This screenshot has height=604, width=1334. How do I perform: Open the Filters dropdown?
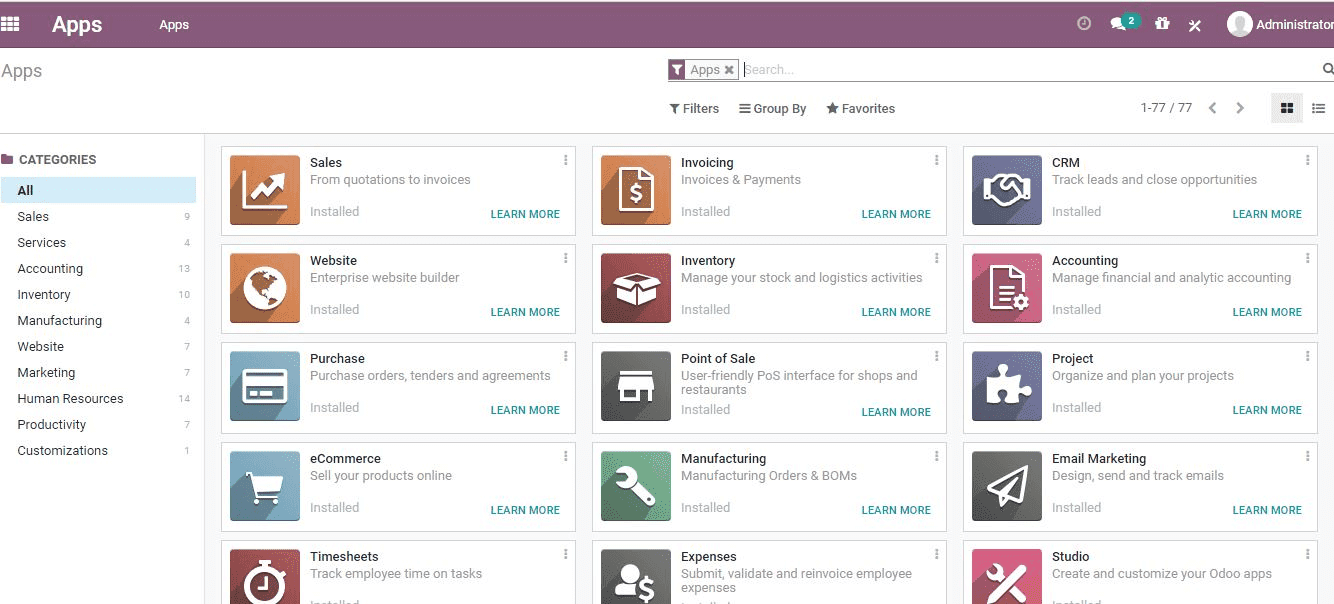(x=694, y=108)
